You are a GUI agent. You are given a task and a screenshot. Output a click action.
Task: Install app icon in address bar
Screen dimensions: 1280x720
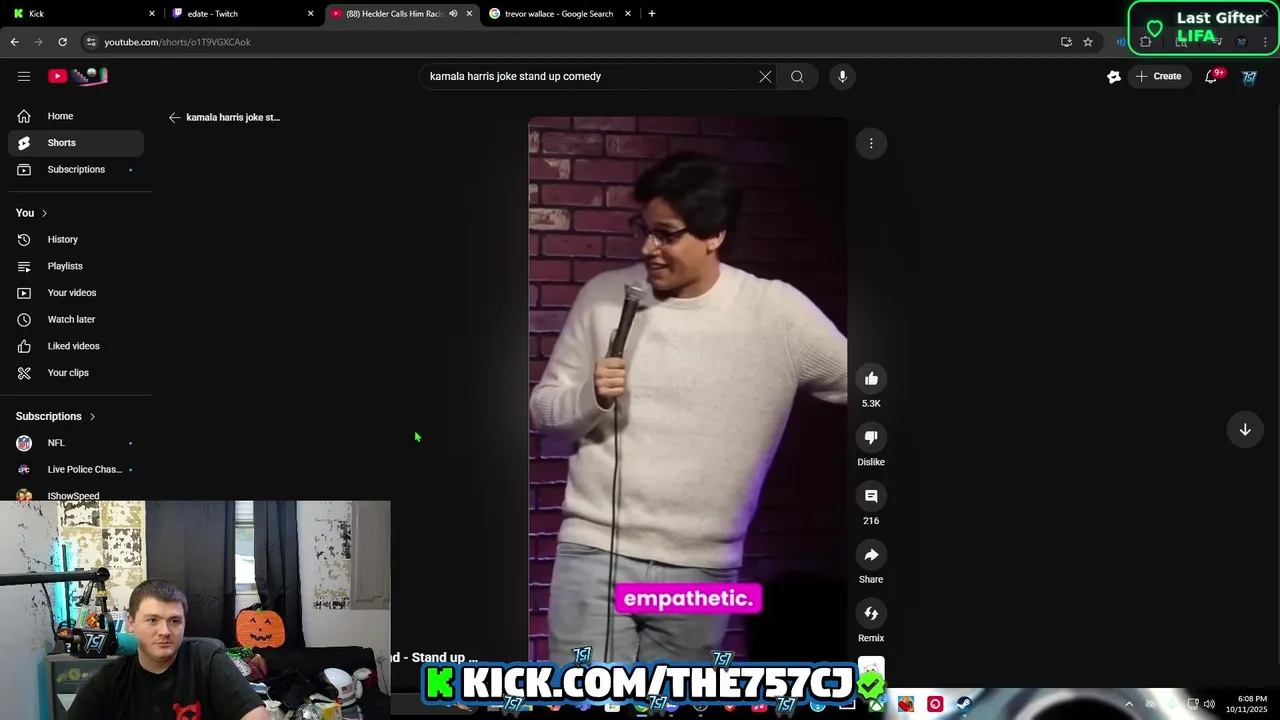click(x=1066, y=42)
